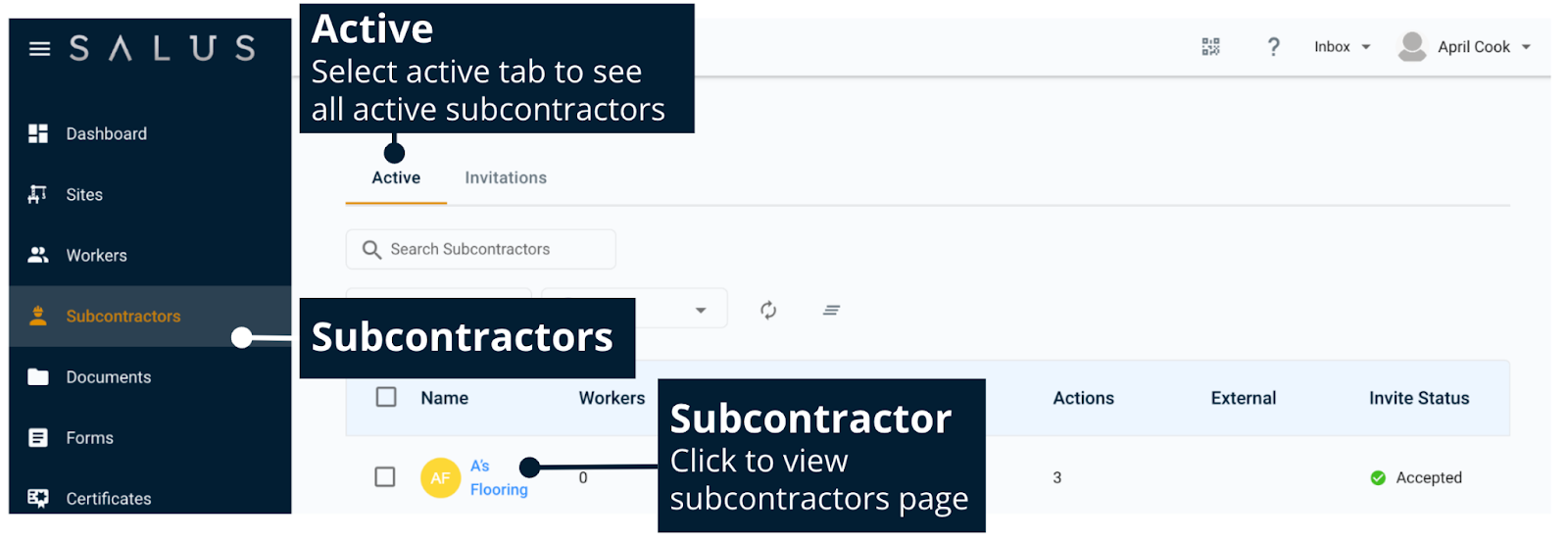Click the filter lines icon

click(831, 310)
